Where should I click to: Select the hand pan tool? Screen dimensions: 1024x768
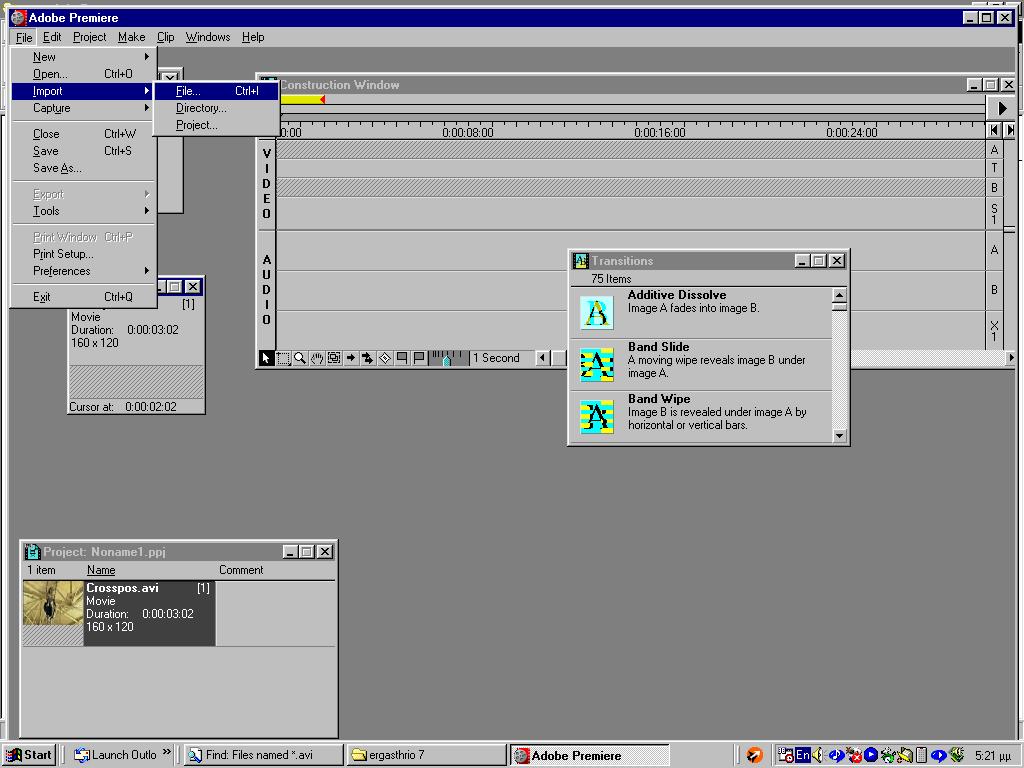pos(317,358)
